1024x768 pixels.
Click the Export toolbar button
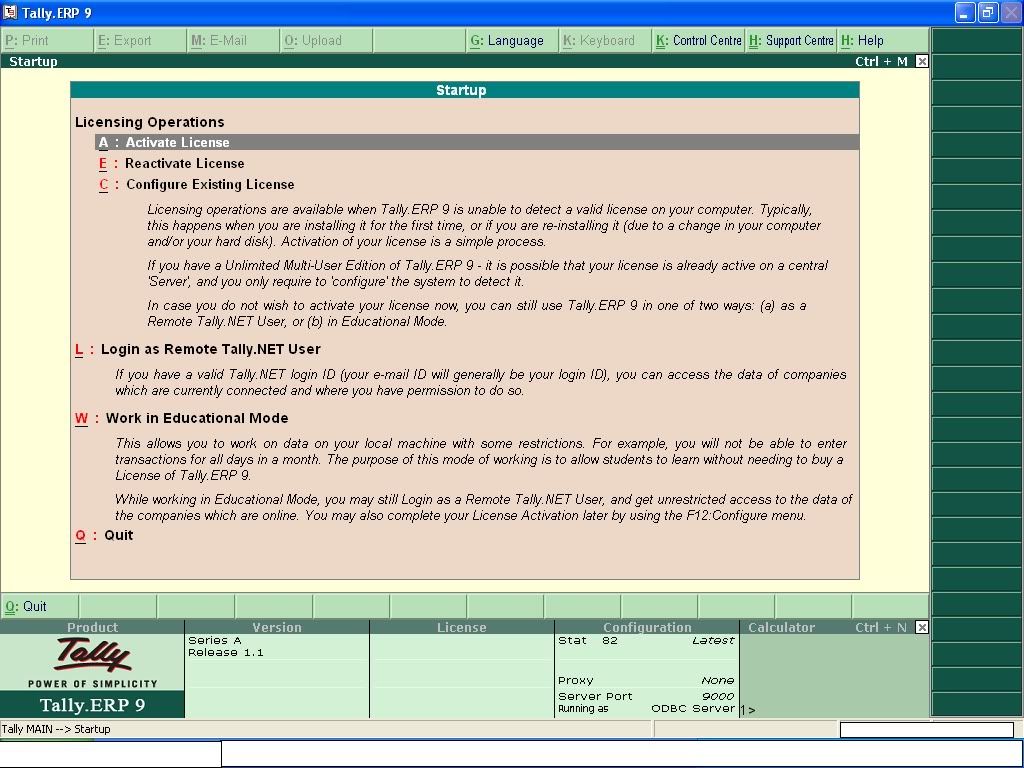[x=140, y=40]
